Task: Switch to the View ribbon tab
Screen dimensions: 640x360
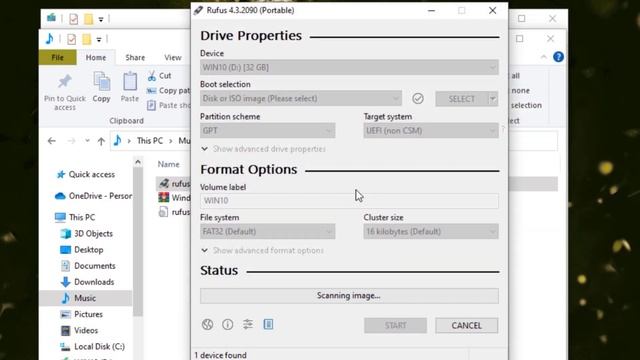Action: pyautogui.click(x=173, y=58)
